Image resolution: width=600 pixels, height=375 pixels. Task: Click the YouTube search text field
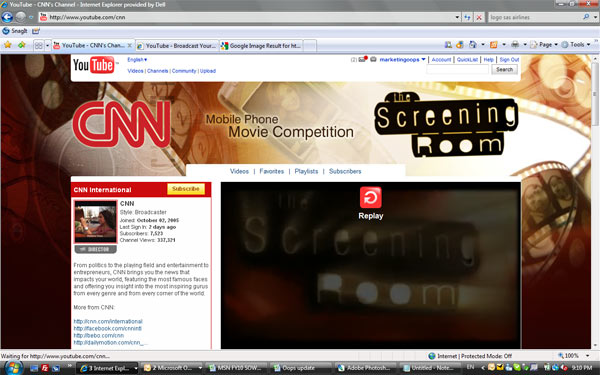pos(457,70)
